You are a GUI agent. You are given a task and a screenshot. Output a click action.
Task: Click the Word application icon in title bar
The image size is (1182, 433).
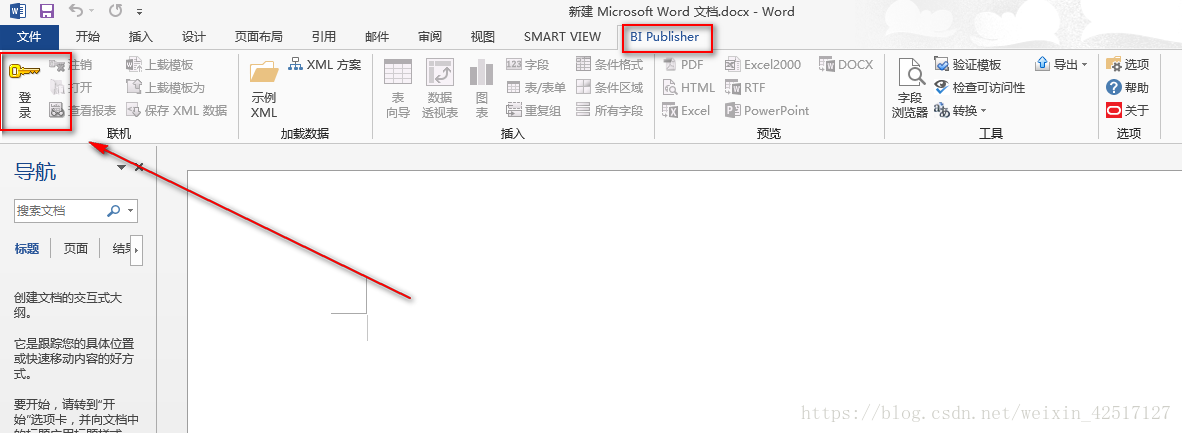18,11
